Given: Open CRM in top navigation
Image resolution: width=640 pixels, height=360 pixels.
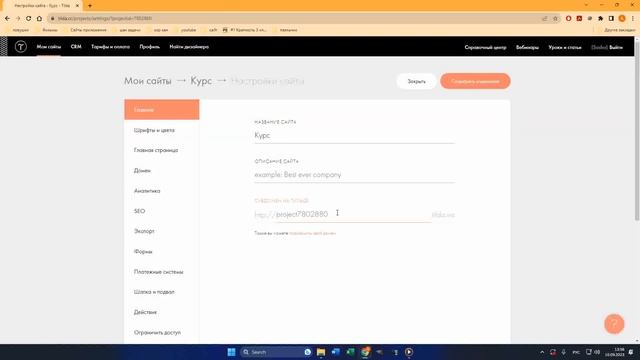Looking at the screenshot, I should click(x=76, y=47).
